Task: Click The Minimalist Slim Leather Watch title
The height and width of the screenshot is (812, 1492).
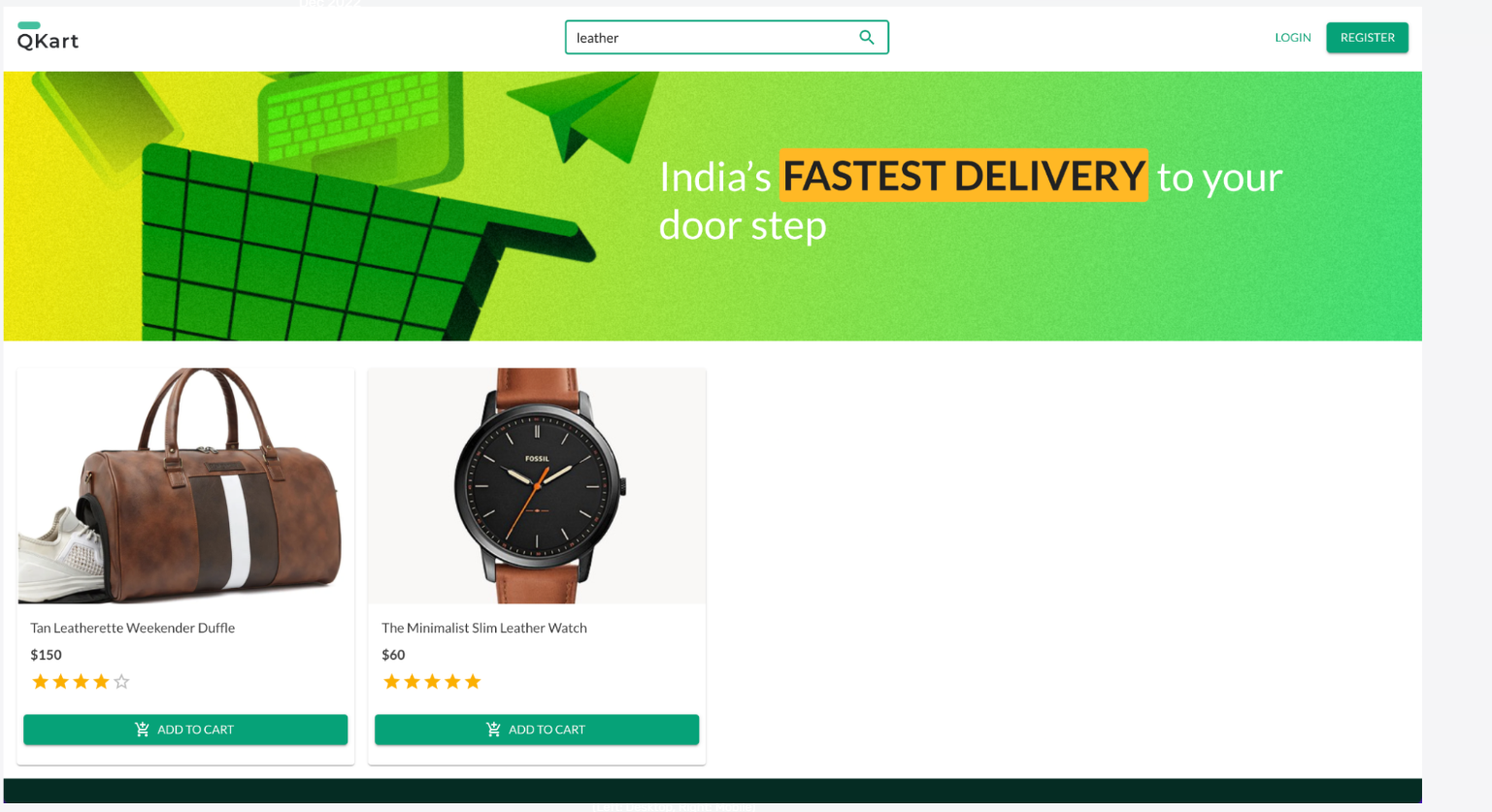Action: click(x=484, y=628)
